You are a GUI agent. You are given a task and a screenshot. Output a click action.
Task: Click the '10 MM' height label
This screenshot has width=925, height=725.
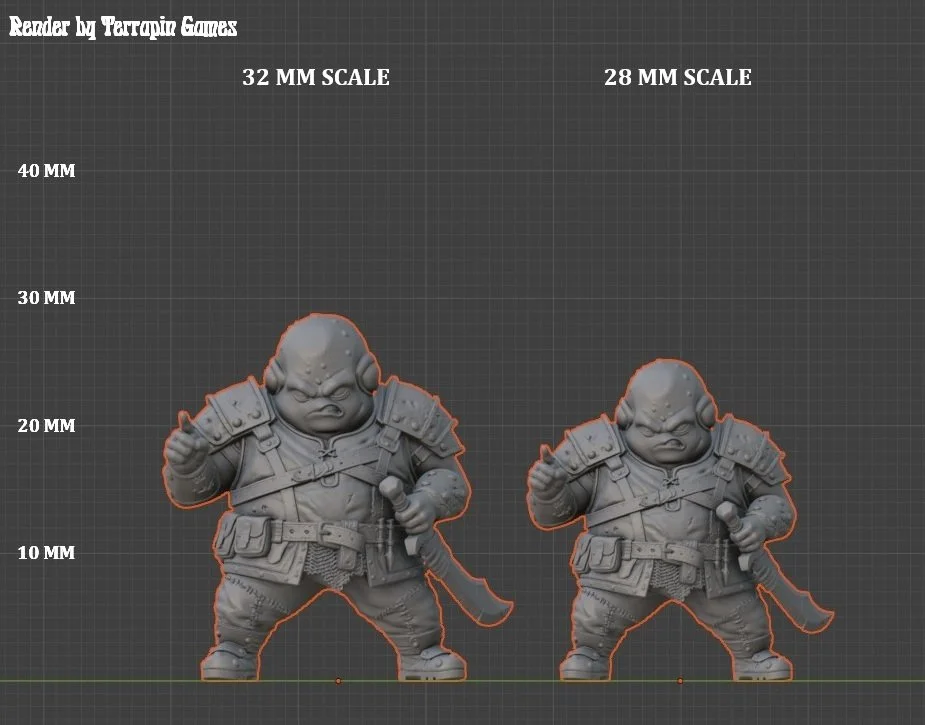point(47,553)
